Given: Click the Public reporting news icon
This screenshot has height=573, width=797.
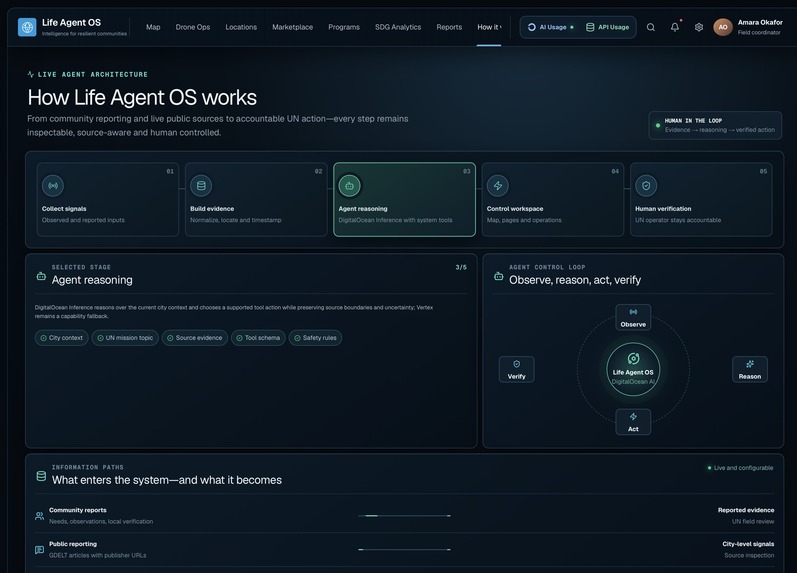Looking at the screenshot, I should tap(39, 550).
